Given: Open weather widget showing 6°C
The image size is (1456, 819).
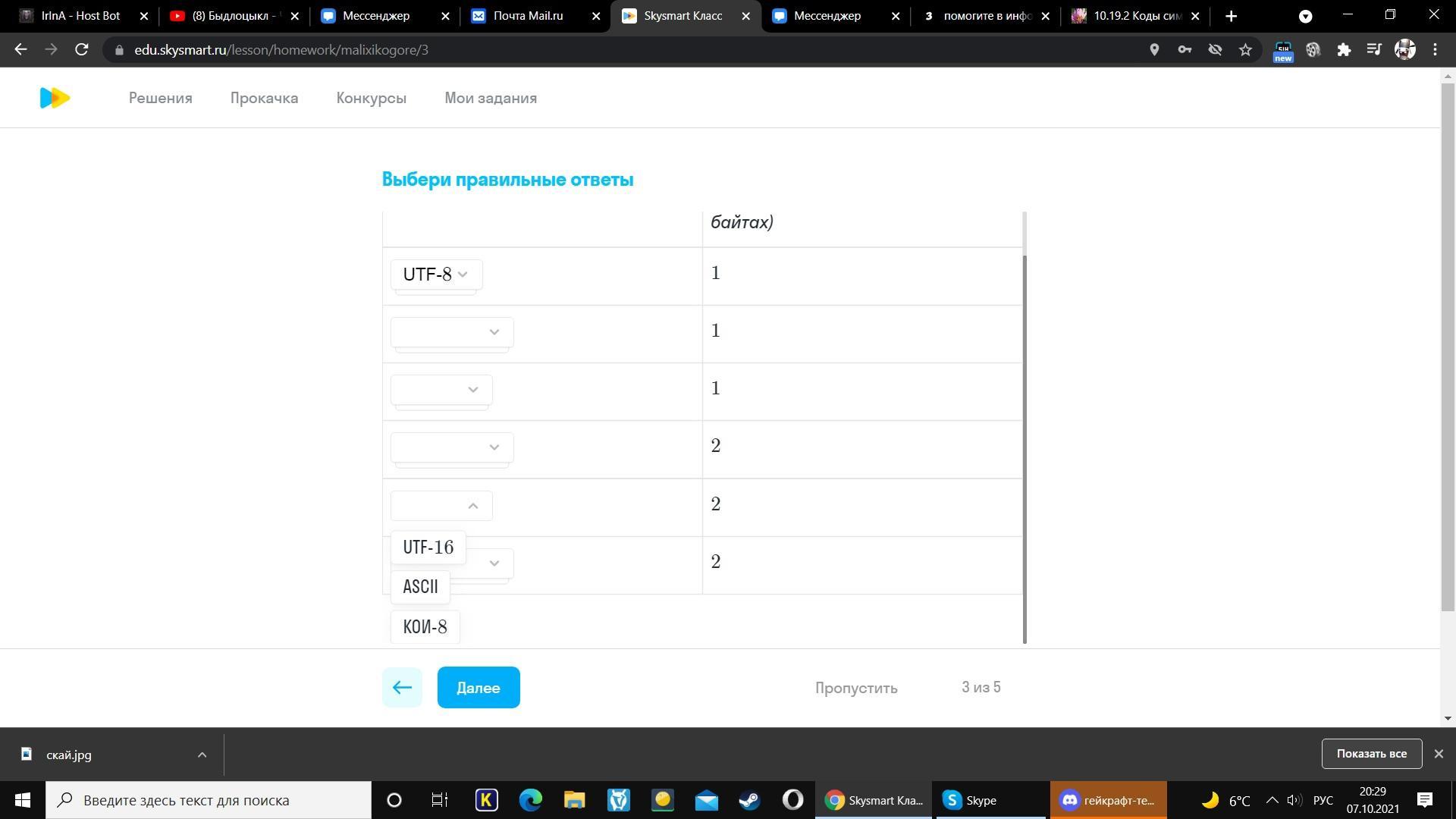Looking at the screenshot, I should click(x=1226, y=800).
